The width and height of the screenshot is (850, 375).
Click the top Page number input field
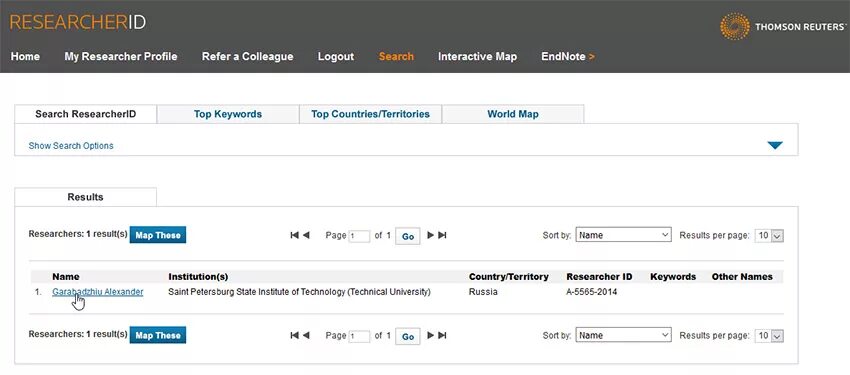pos(359,236)
